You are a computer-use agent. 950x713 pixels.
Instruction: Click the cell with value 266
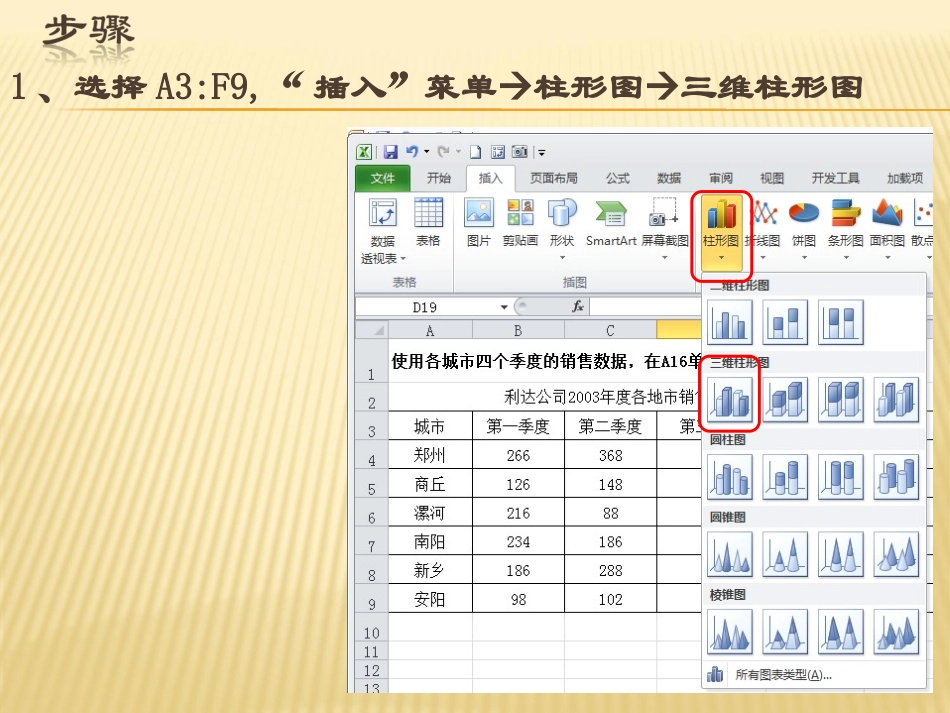[518, 456]
